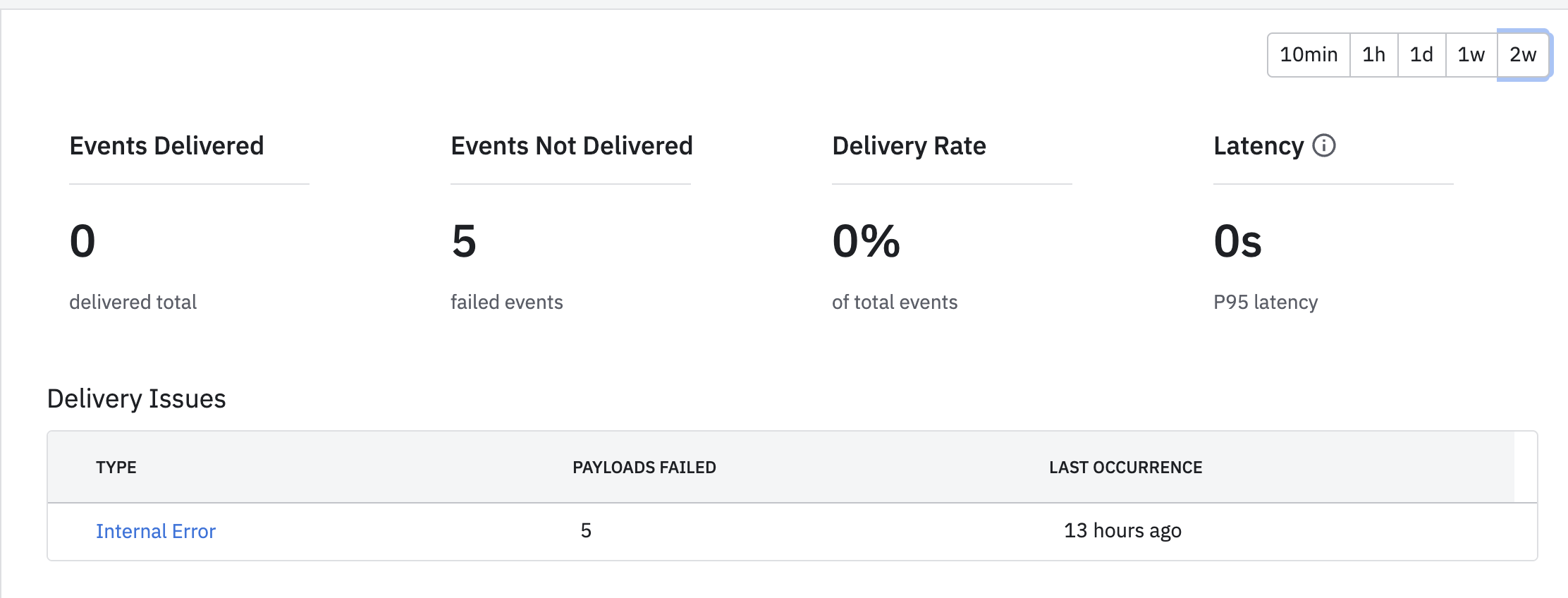Screen dimensions: 1568x598
Task: Click the TYPE column header
Action: click(x=116, y=468)
